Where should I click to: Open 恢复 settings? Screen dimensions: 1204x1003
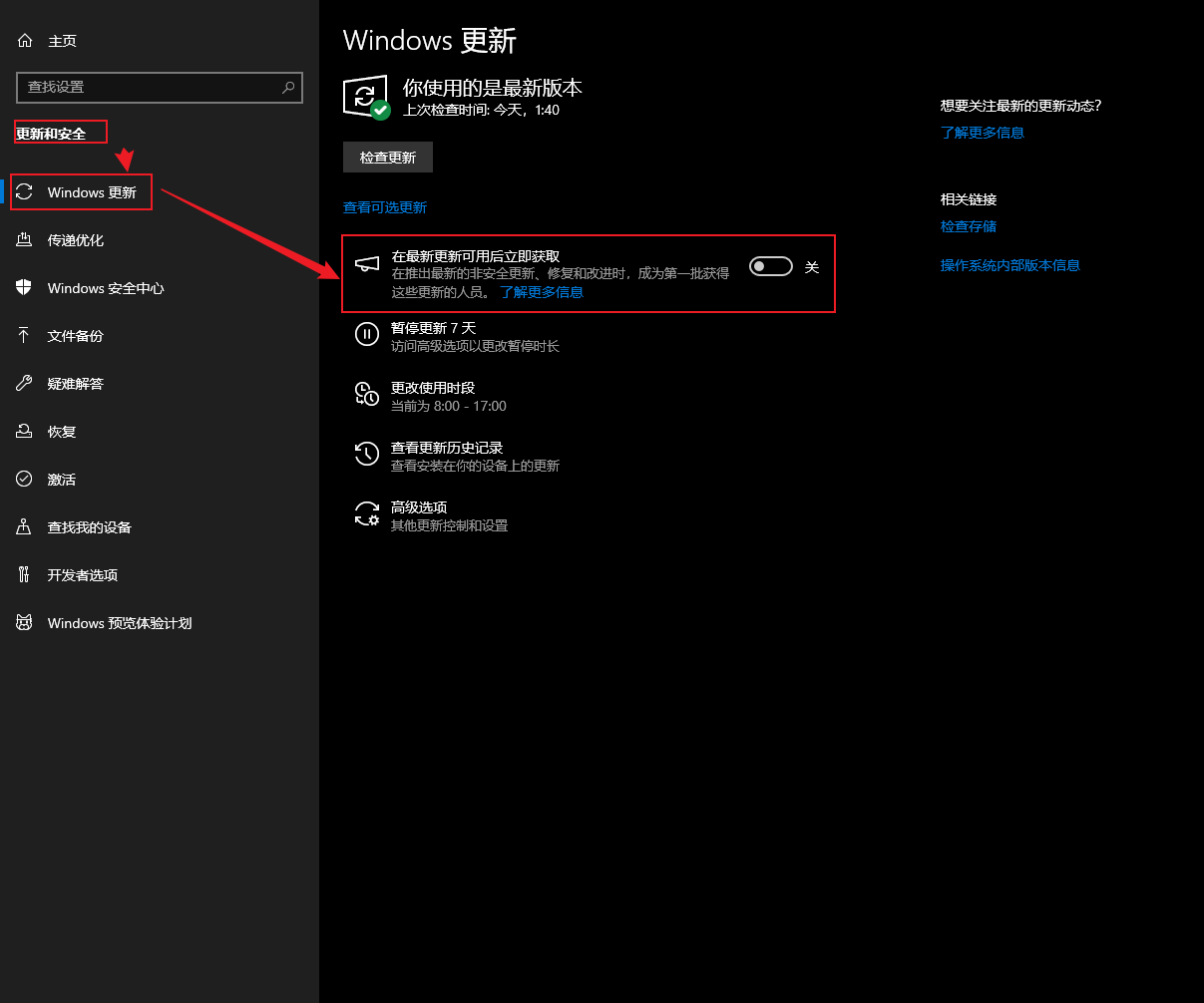coord(160,432)
